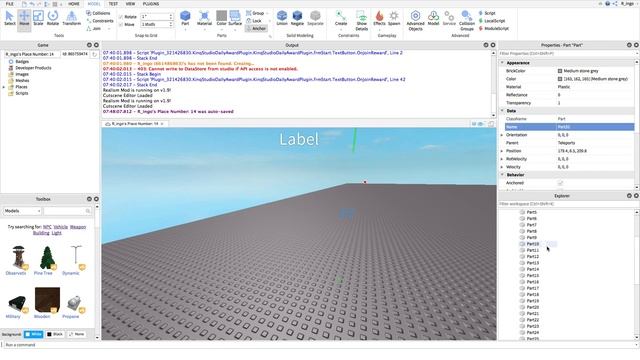Insert a LocalScript
Viewport: 640px width, 360px height.
[492, 21]
